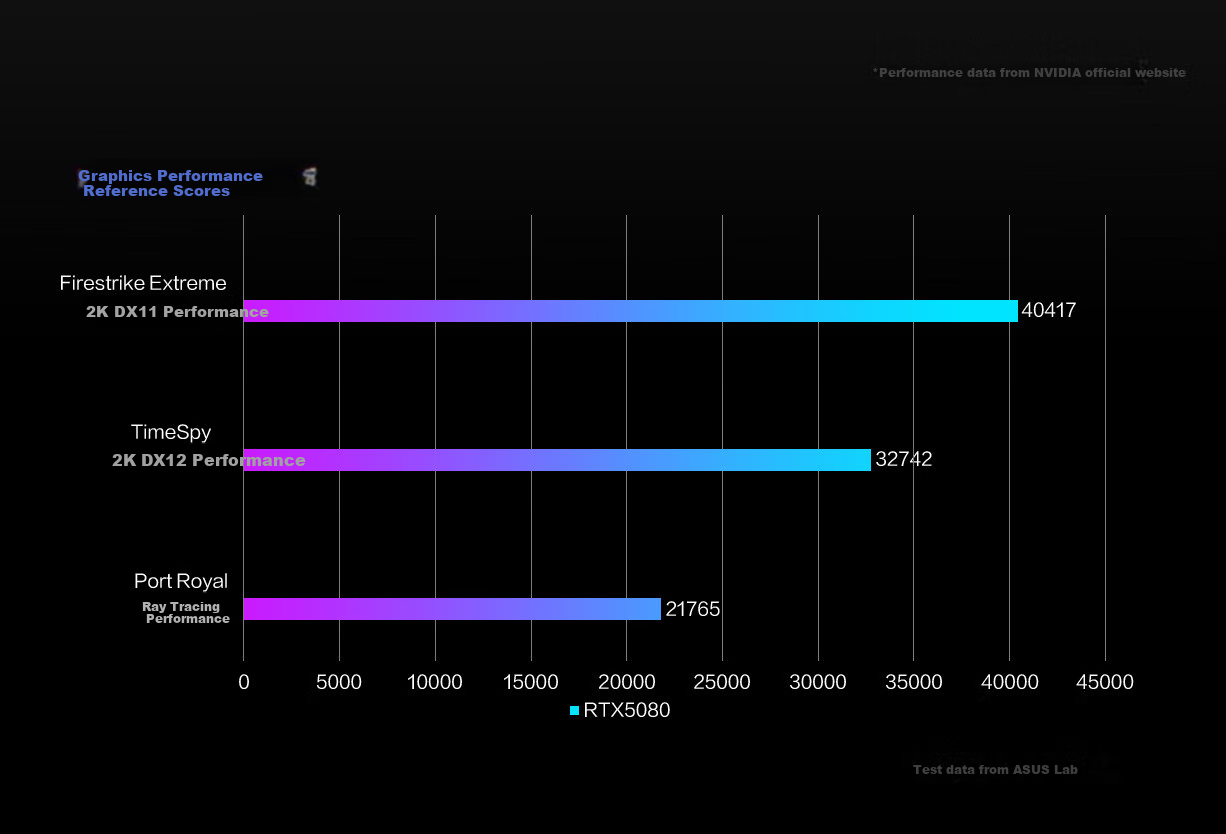Click the Test data from ASUS Lab note
Viewport: 1226px width, 834px height.
(995, 770)
